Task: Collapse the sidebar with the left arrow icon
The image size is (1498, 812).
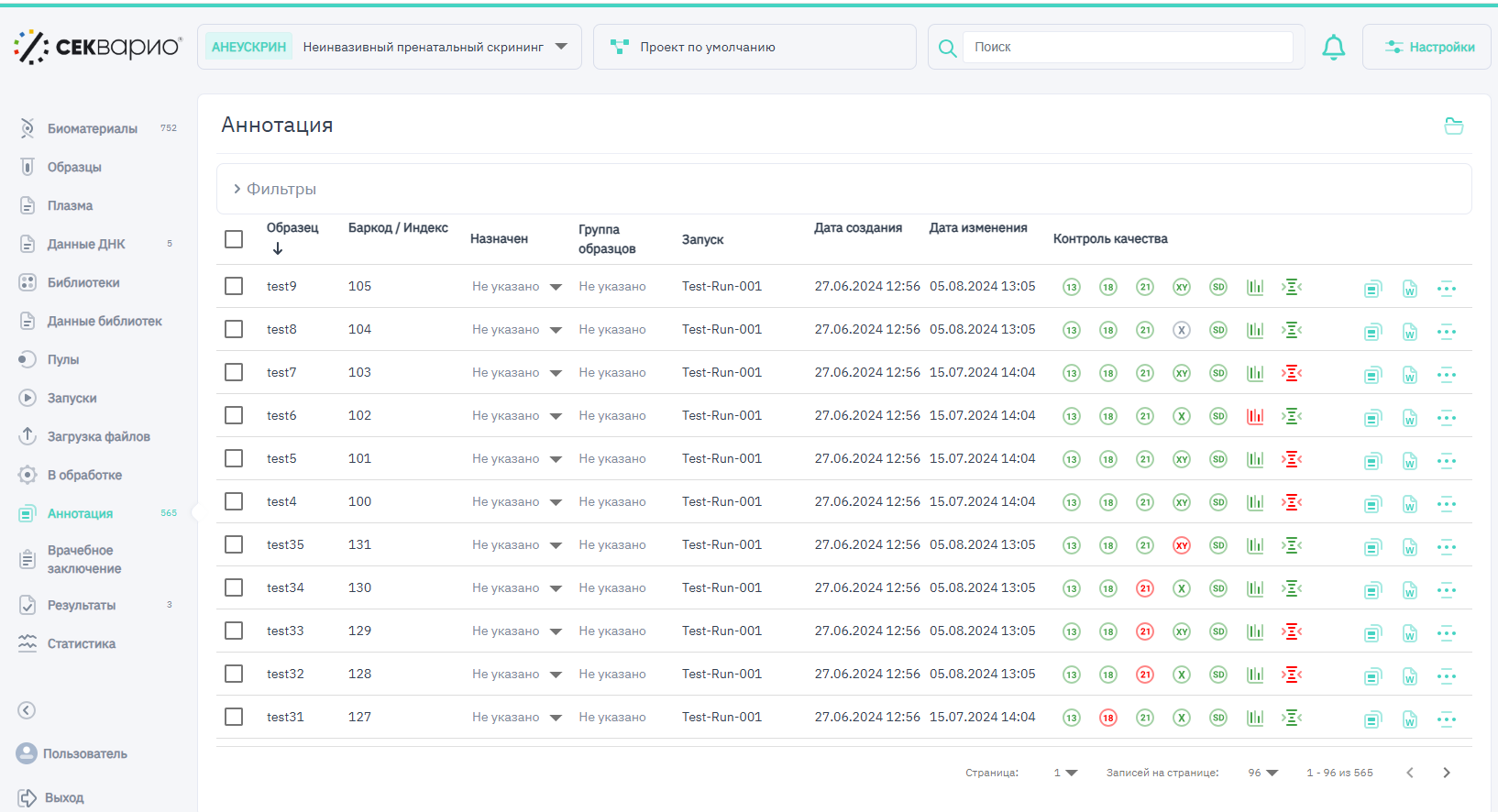Action: [x=27, y=710]
